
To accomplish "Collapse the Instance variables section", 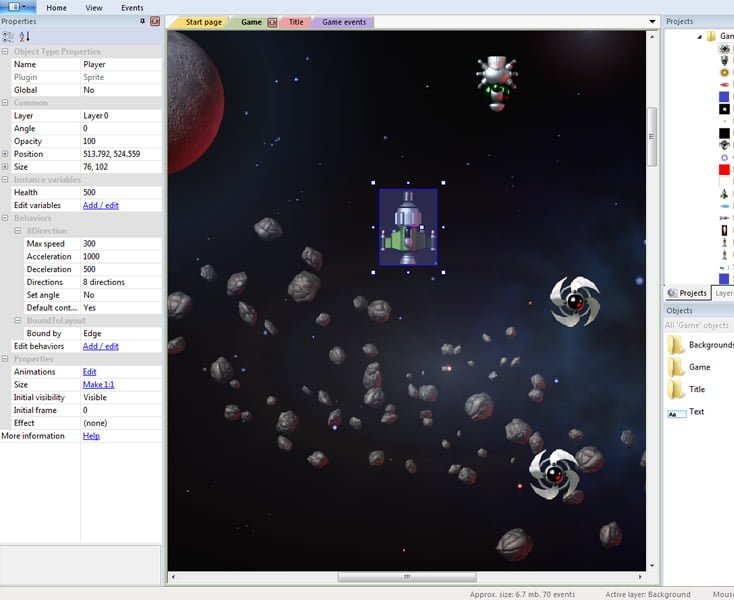I will (x=5, y=179).
